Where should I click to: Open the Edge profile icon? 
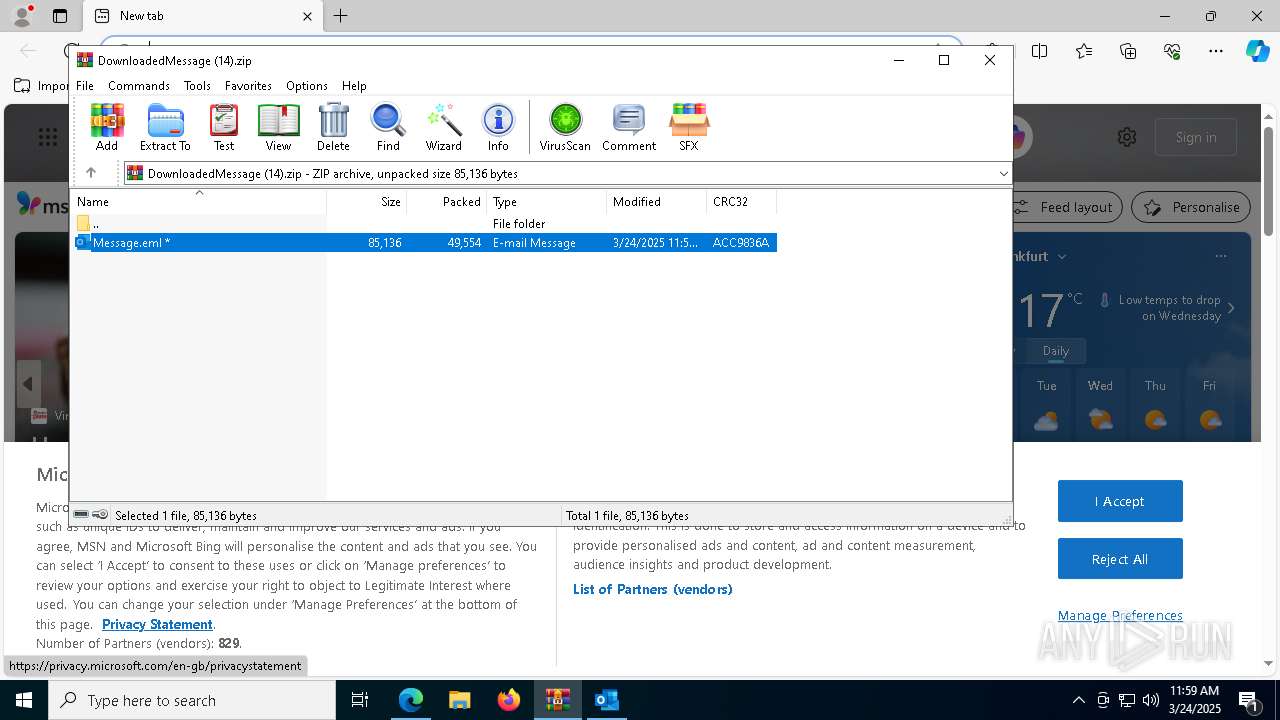click(x=22, y=16)
